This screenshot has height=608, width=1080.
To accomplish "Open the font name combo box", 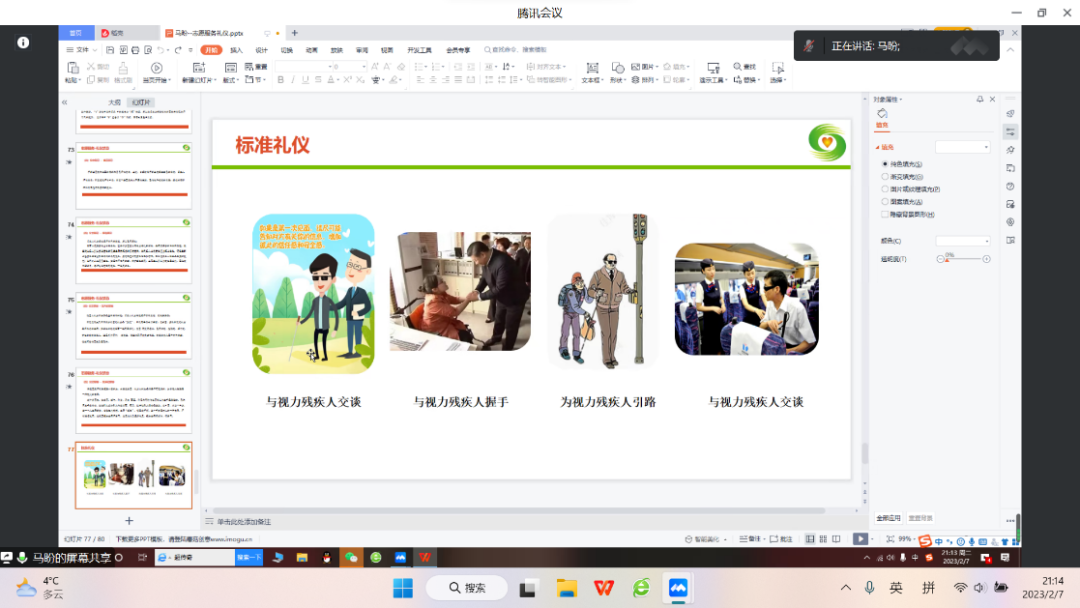I will 301,67.
